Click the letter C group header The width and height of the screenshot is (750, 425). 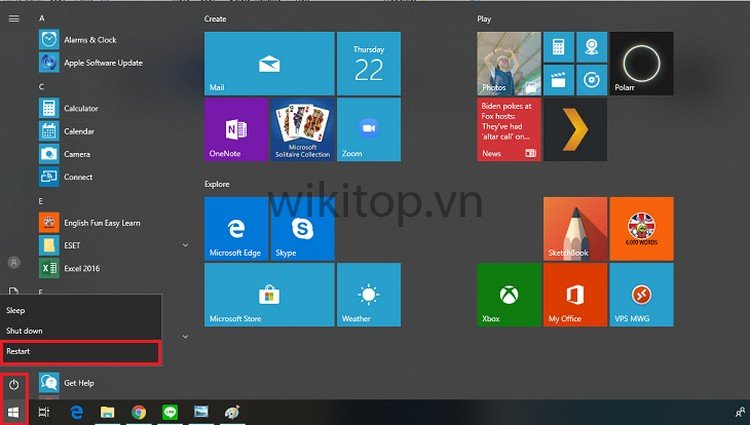pos(42,87)
